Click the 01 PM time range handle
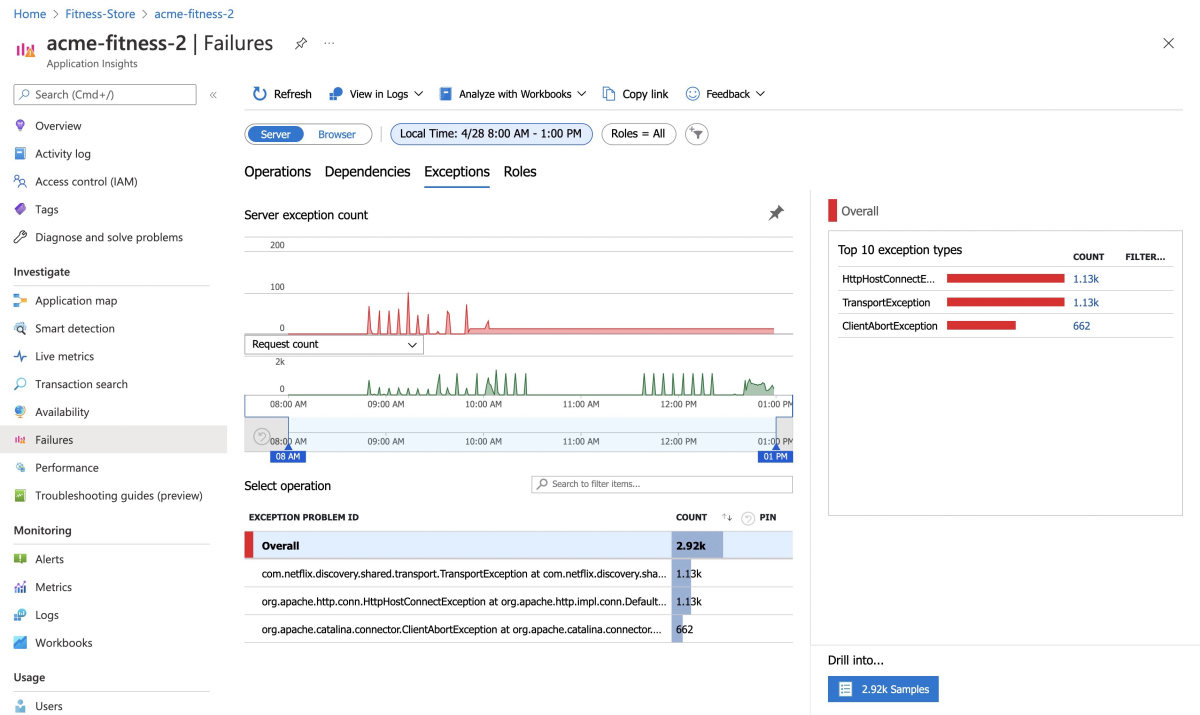 point(774,456)
